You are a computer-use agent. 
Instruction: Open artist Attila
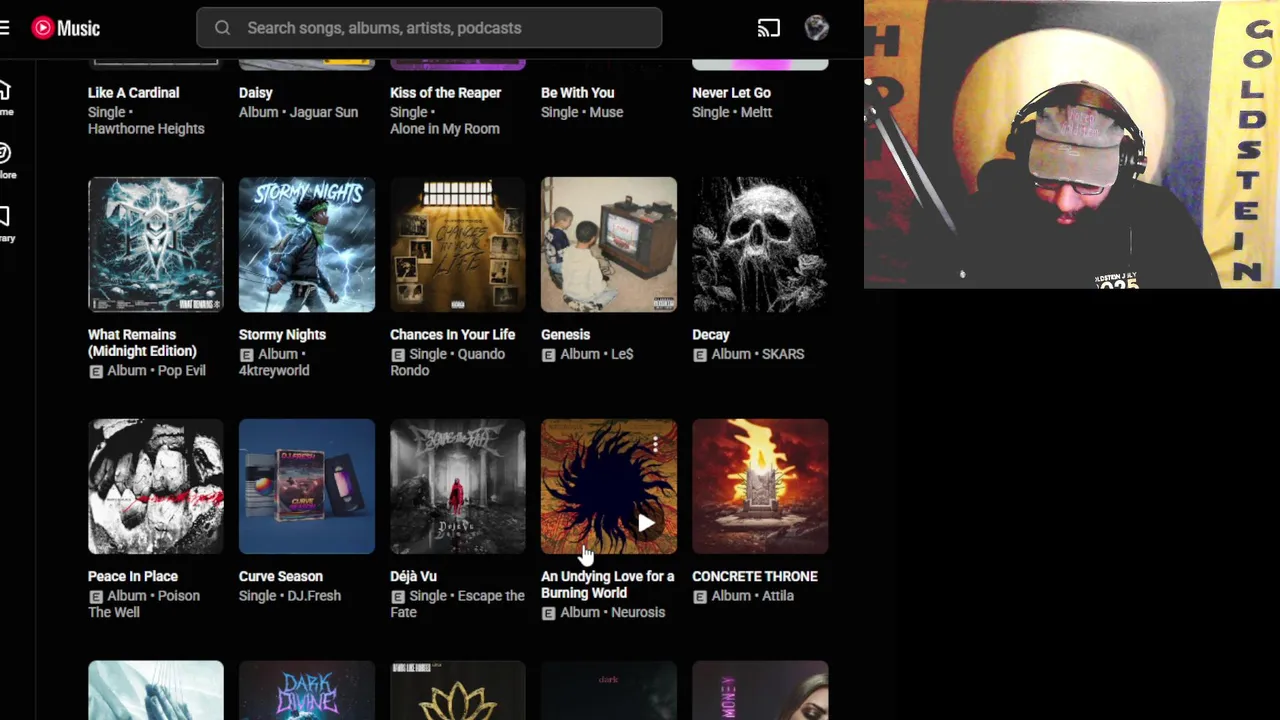pyautogui.click(x=778, y=596)
